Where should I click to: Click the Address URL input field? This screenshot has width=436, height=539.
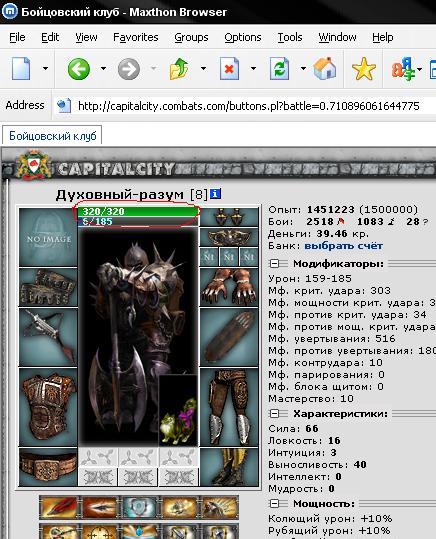(248, 106)
